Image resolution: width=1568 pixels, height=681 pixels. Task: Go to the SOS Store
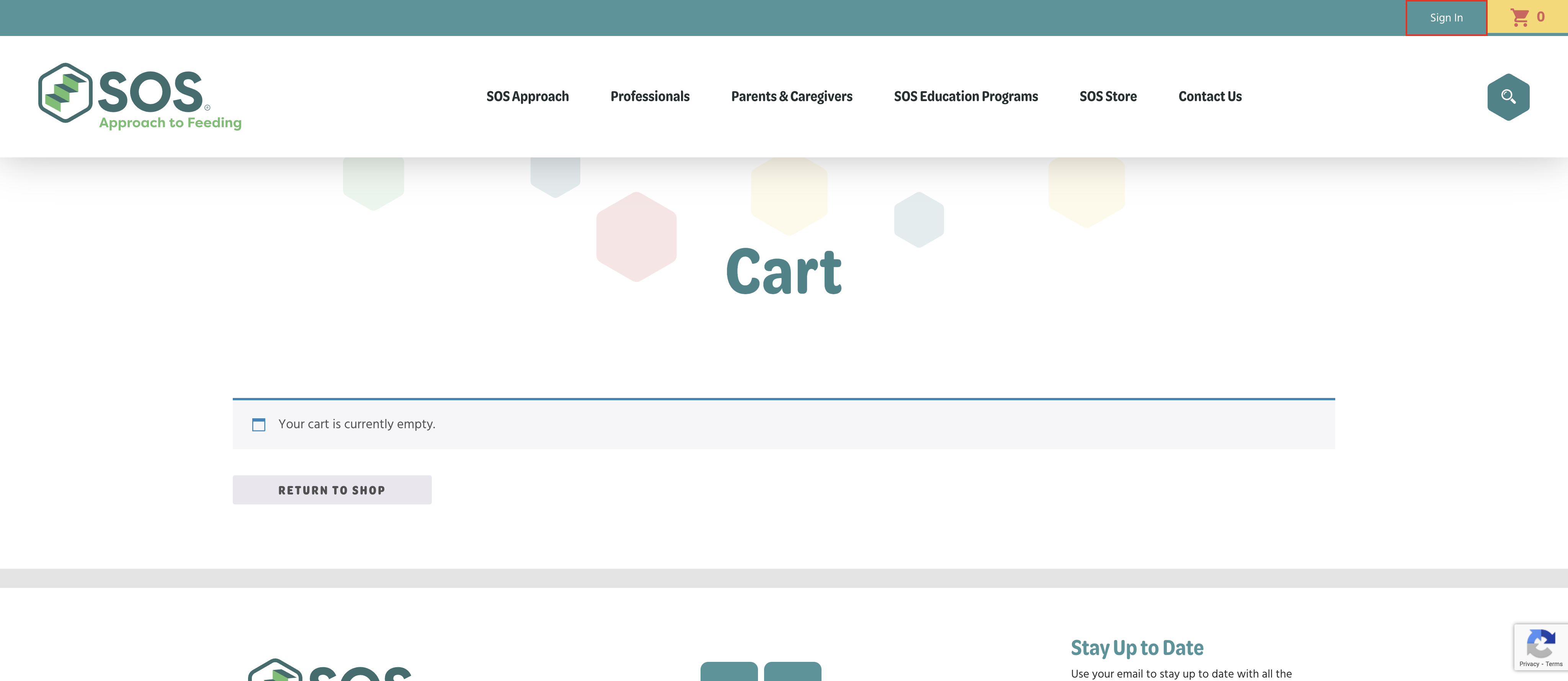pyautogui.click(x=1108, y=96)
